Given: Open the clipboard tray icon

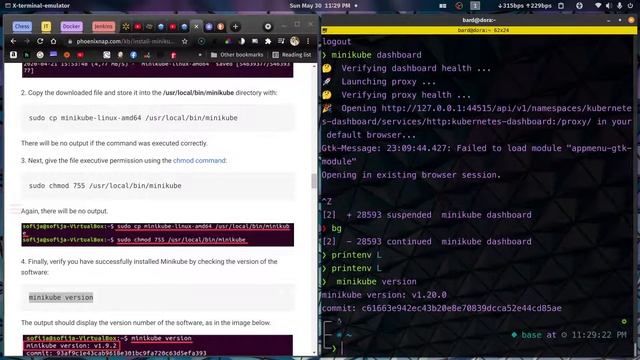Looking at the screenshot, I should [x=561, y=6].
